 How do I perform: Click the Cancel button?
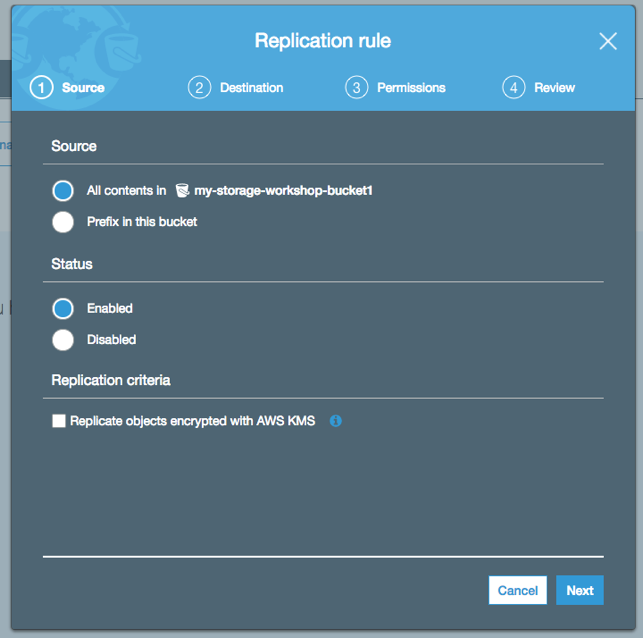pyautogui.click(x=518, y=590)
